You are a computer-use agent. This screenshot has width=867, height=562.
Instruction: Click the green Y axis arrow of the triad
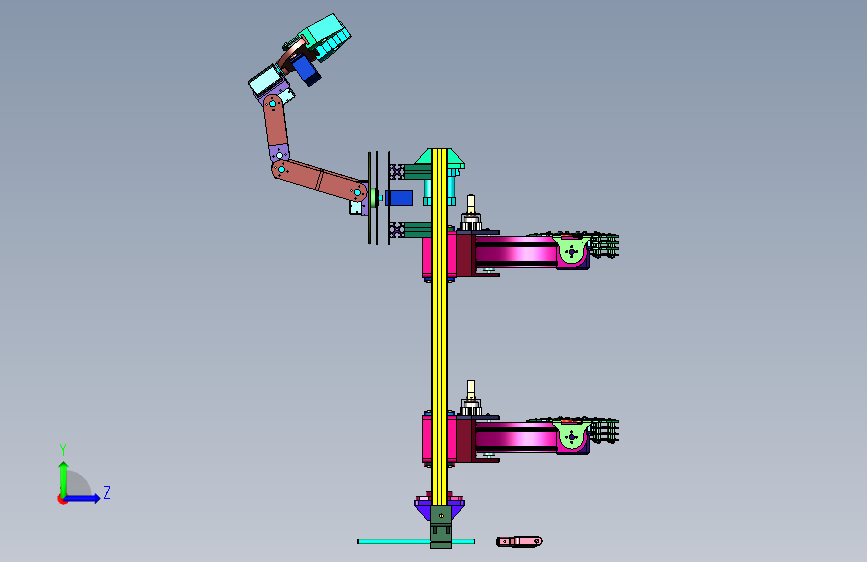pos(63,479)
